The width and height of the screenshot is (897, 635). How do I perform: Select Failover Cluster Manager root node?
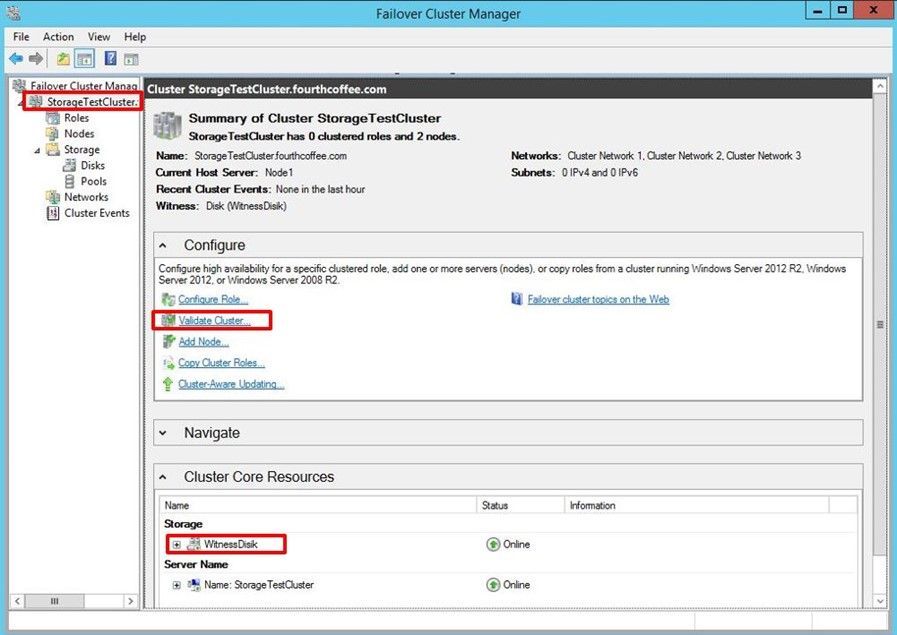[84, 86]
